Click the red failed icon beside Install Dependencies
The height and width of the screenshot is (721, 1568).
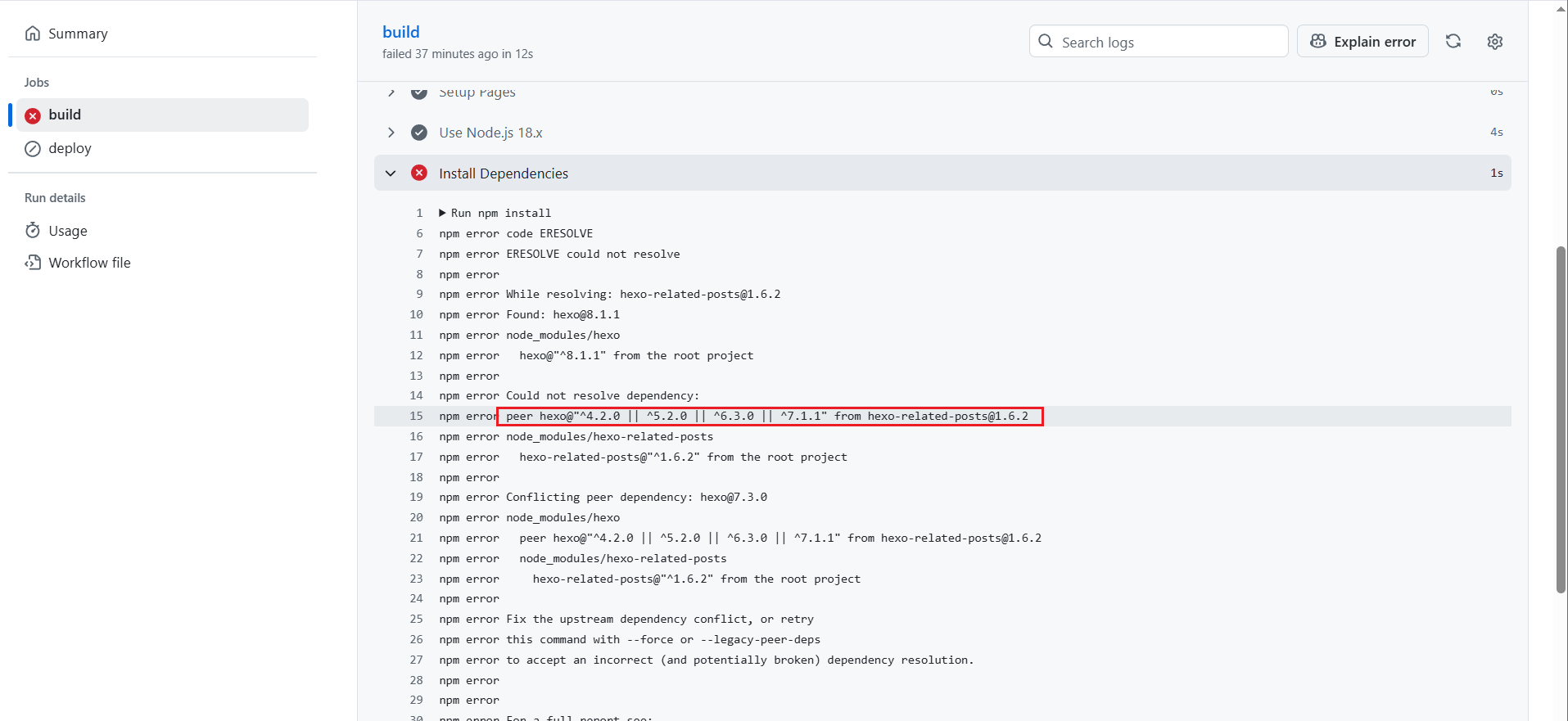(x=419, y=173)
